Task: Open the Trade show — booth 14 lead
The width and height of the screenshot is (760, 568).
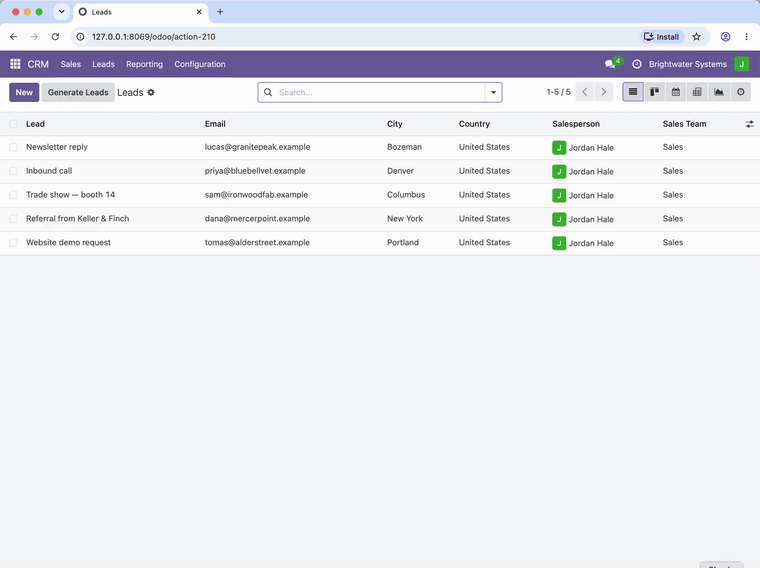Action: 71,195
